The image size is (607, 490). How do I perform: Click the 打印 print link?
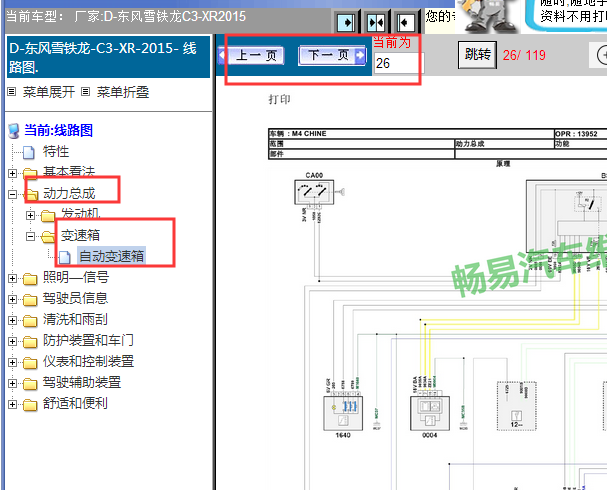point(279,99)
